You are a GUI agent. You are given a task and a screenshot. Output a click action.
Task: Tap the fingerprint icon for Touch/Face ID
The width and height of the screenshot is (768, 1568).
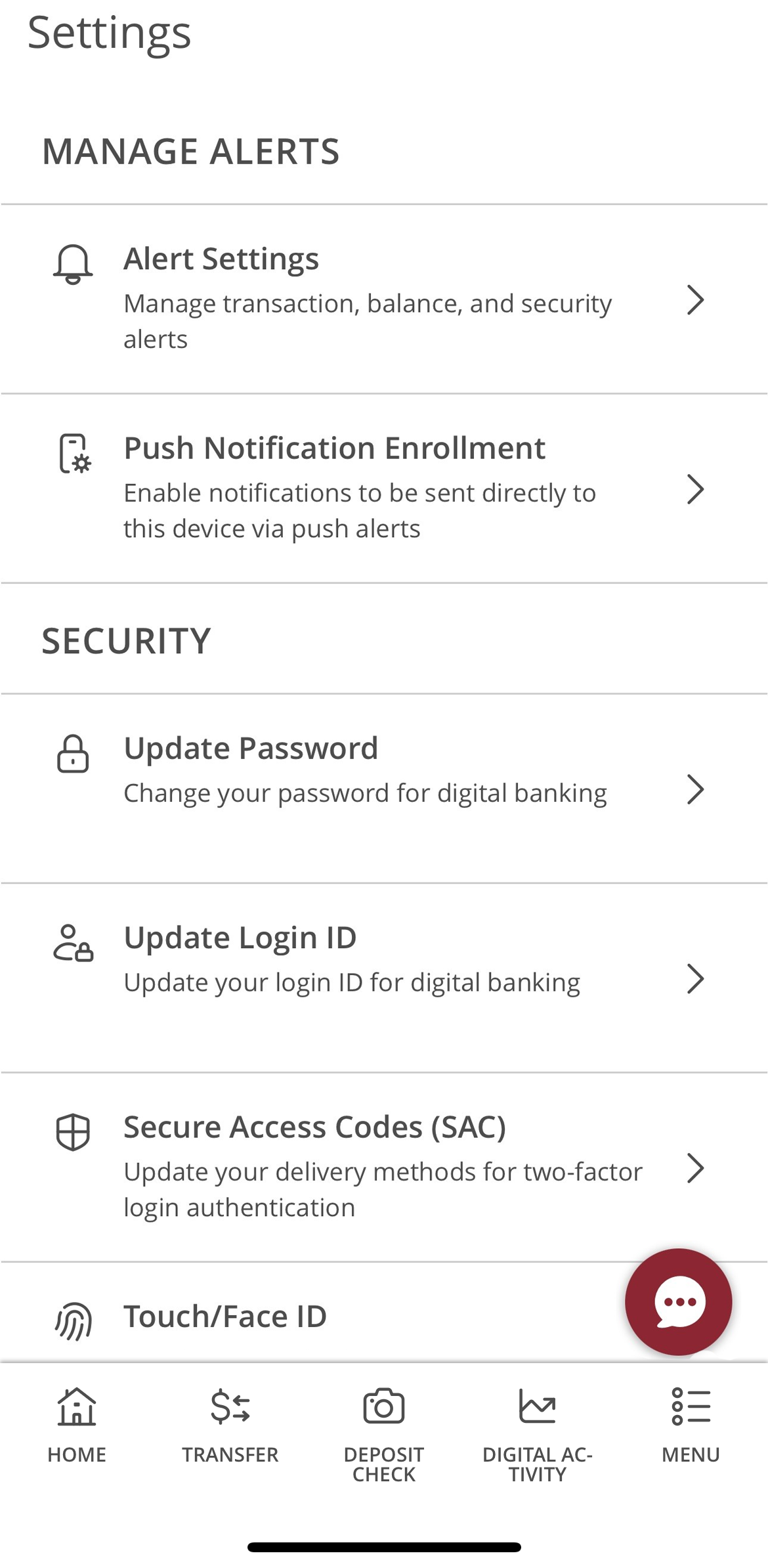74,1321
